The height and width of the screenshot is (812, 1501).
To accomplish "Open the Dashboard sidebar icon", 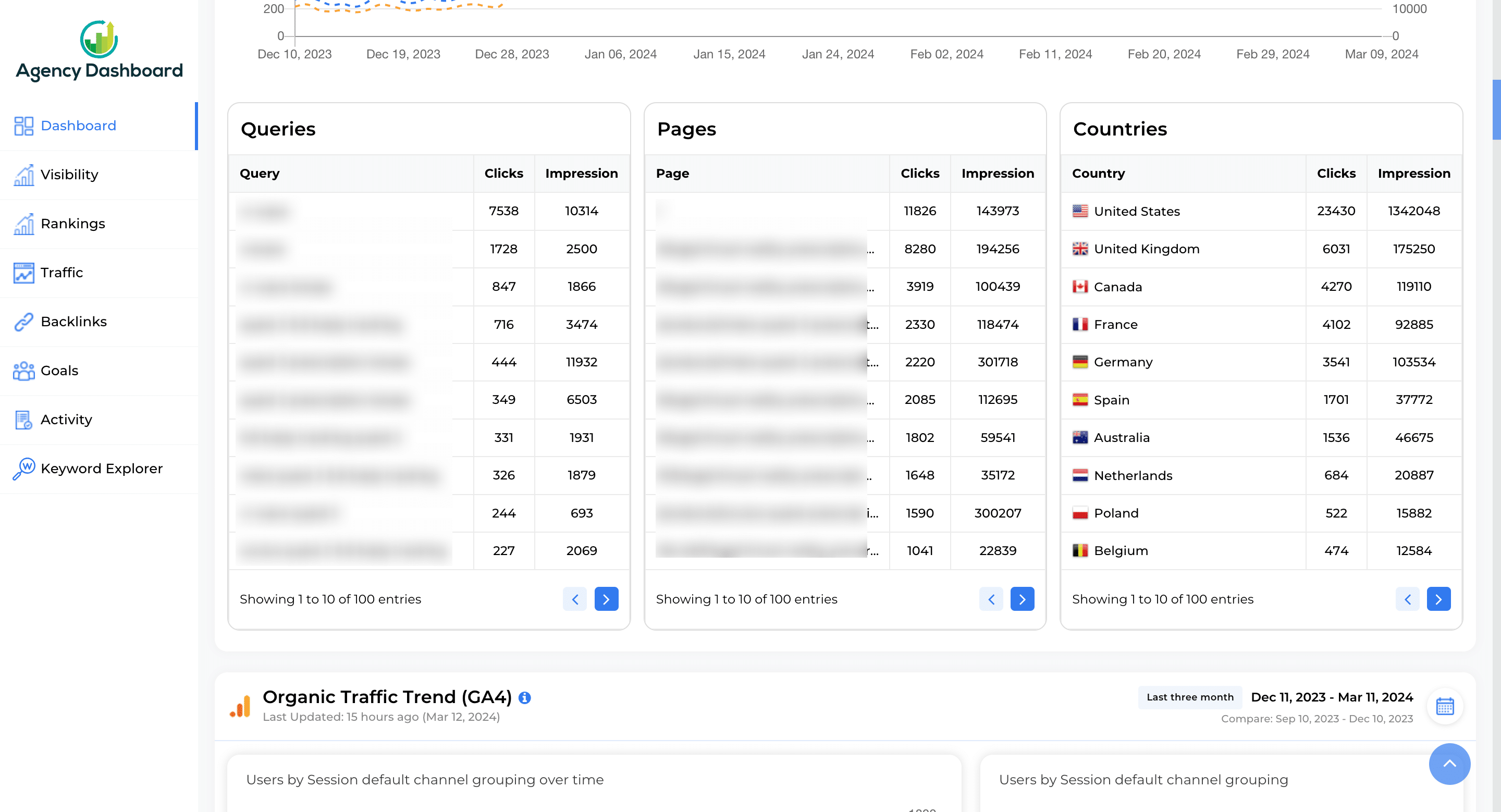I will 24,126.
